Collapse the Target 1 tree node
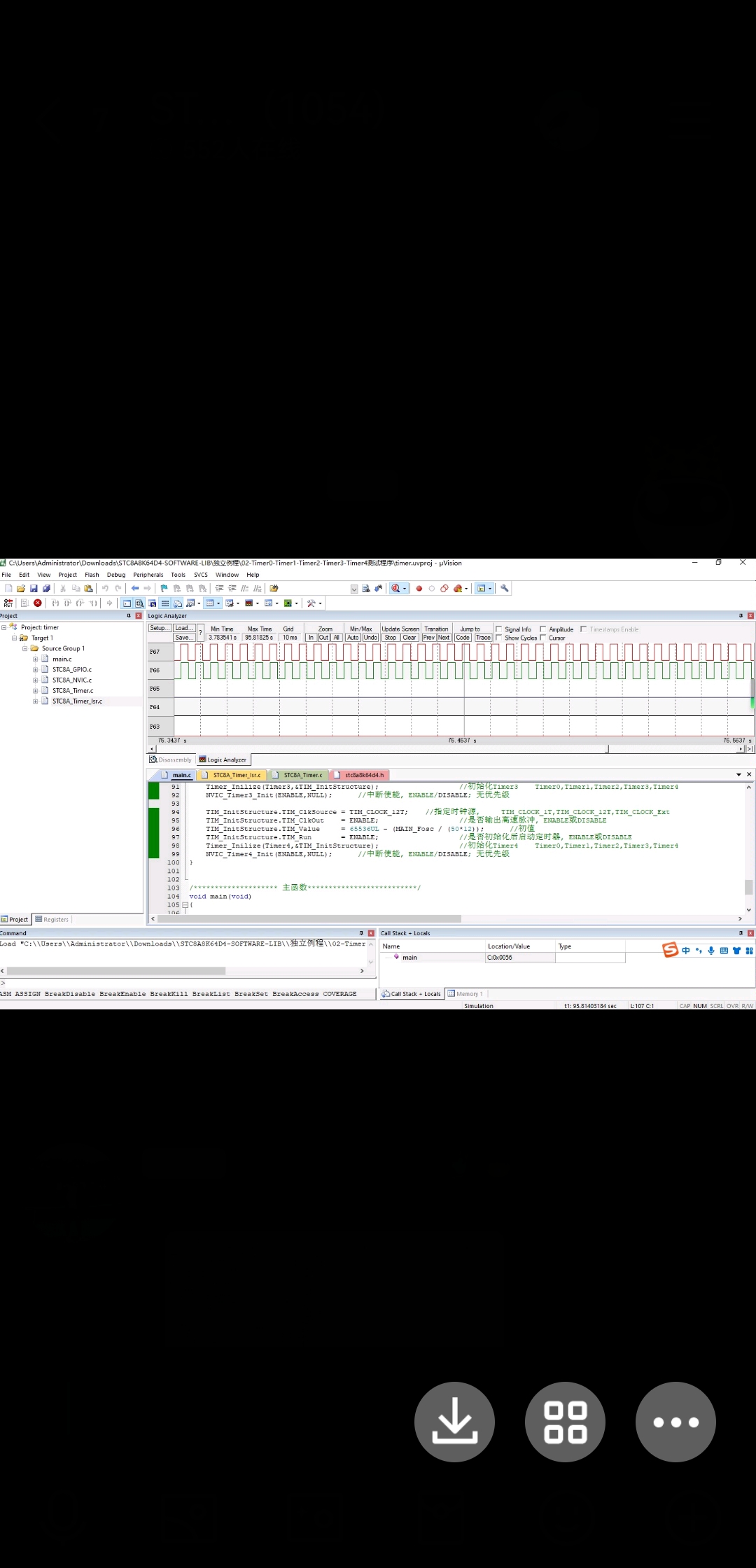 14,638
